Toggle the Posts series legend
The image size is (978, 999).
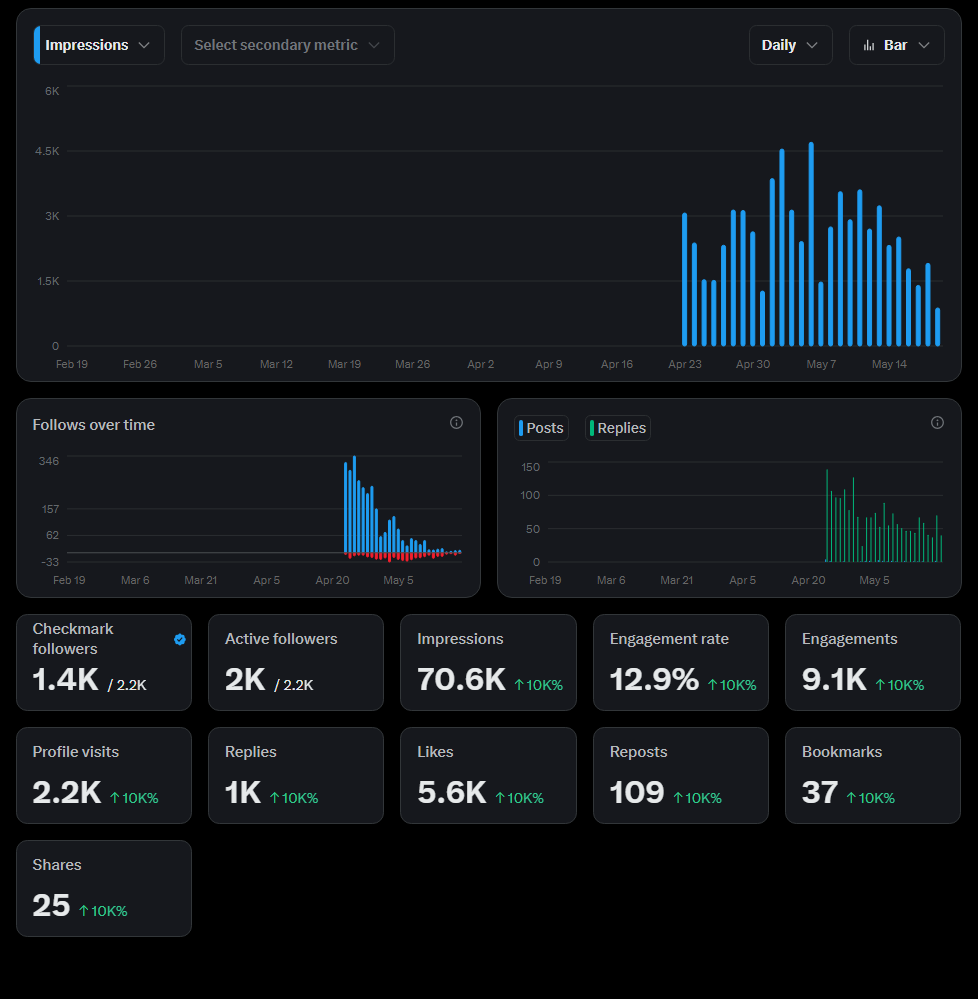coord(542,428)
